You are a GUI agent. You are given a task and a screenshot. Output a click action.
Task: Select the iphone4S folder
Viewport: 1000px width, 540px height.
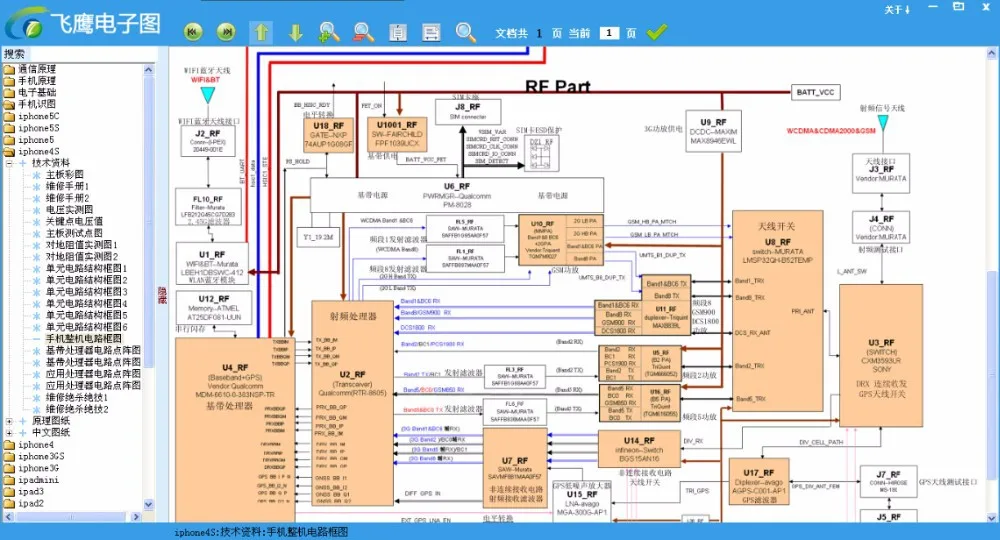tap(39, 151)
